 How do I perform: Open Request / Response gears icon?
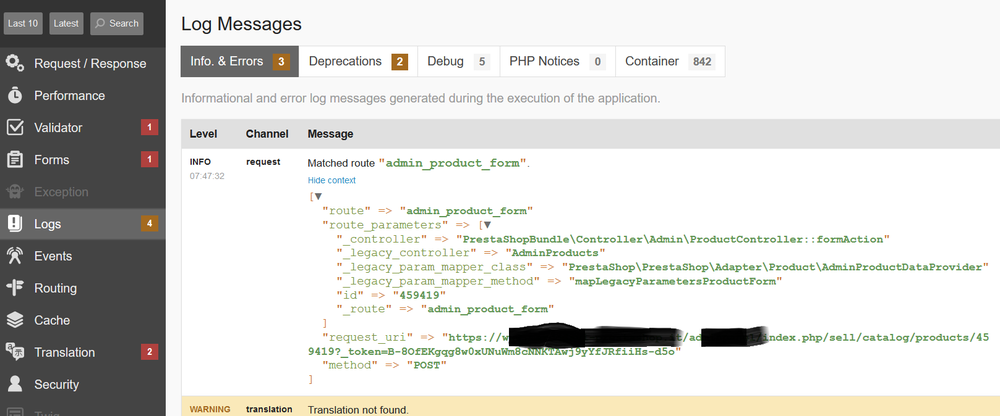[x=15, y=63]
